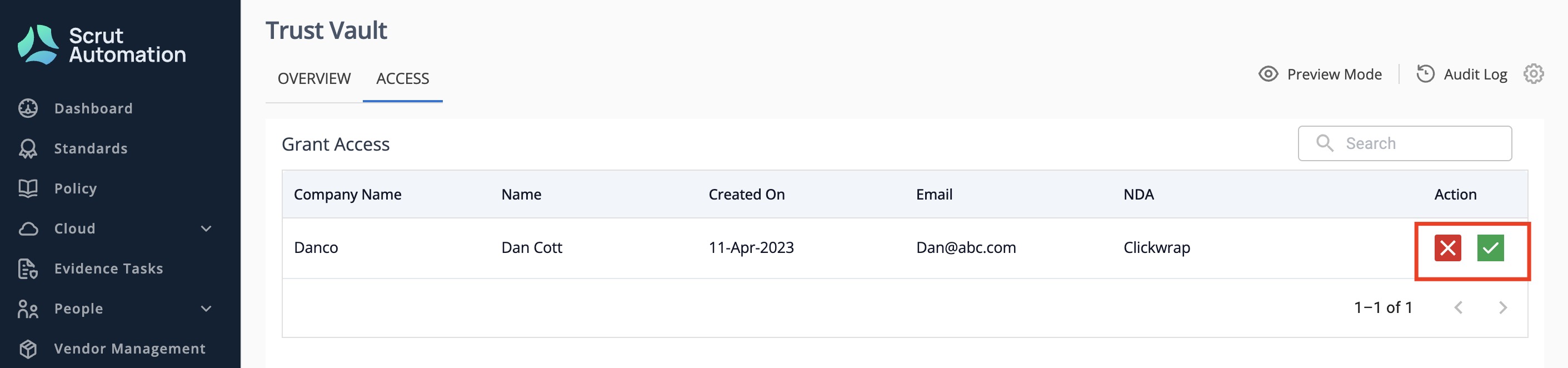Sort by Created On column header
1568x368 pixels.
coord(746,195)
